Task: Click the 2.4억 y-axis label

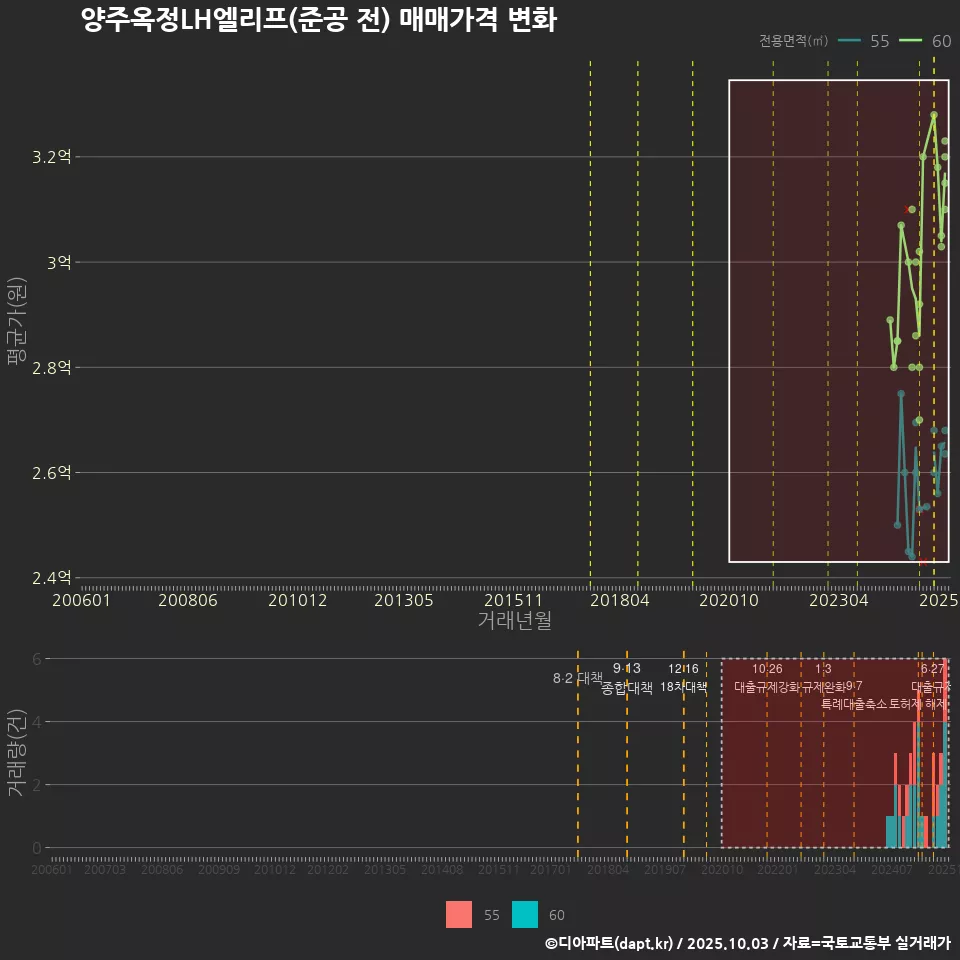Action: (x=52, y=578)
